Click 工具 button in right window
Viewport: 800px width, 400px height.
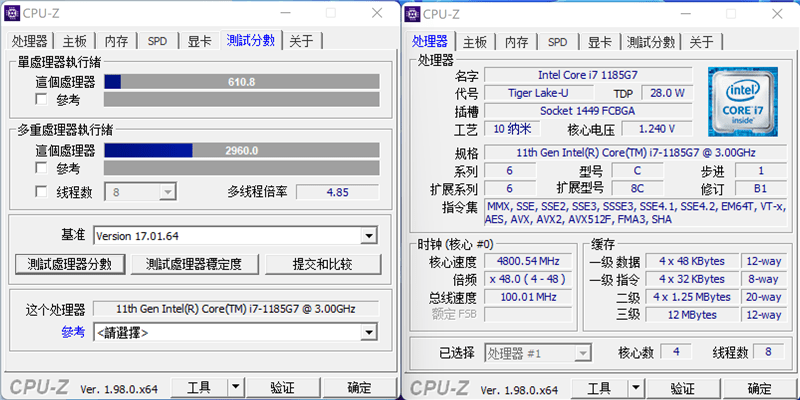(599, 388)
